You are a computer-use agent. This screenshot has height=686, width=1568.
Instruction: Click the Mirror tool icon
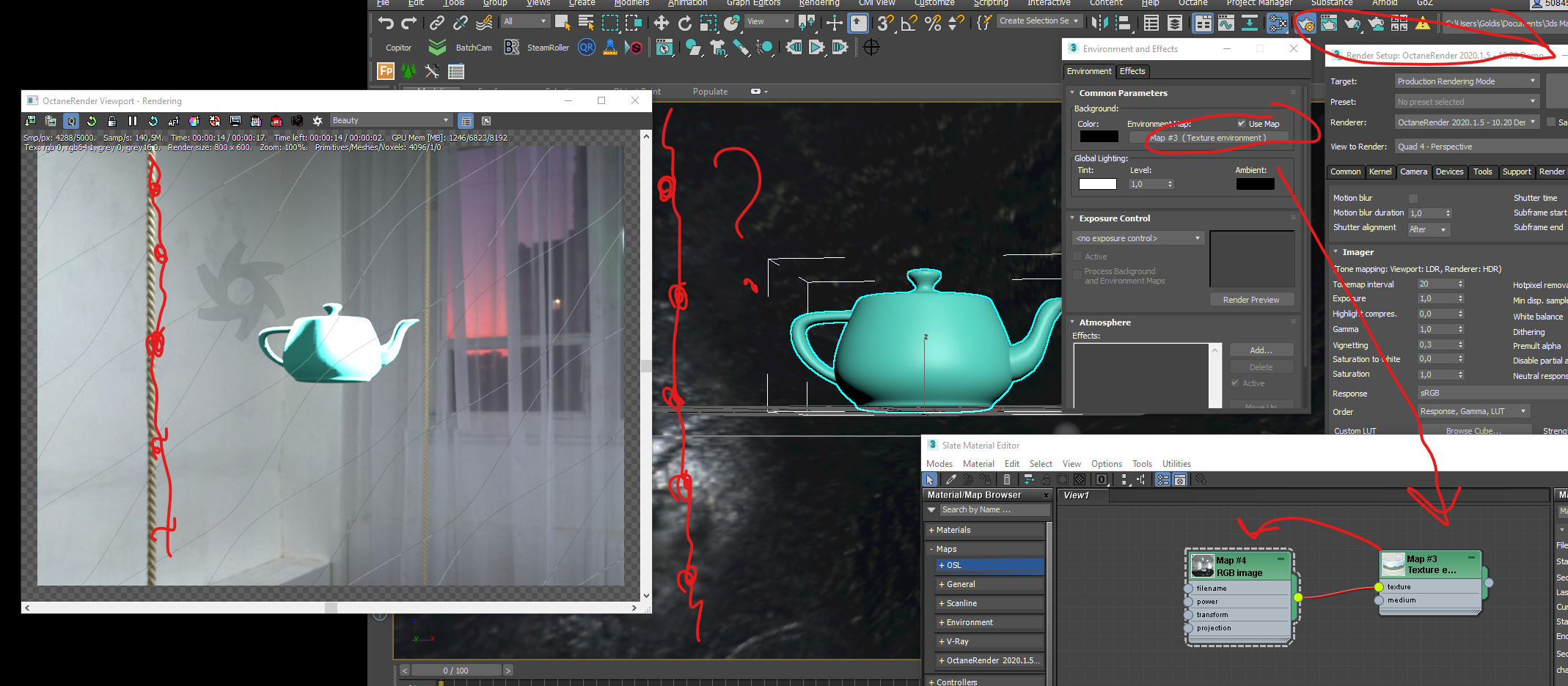point(1099,23)
